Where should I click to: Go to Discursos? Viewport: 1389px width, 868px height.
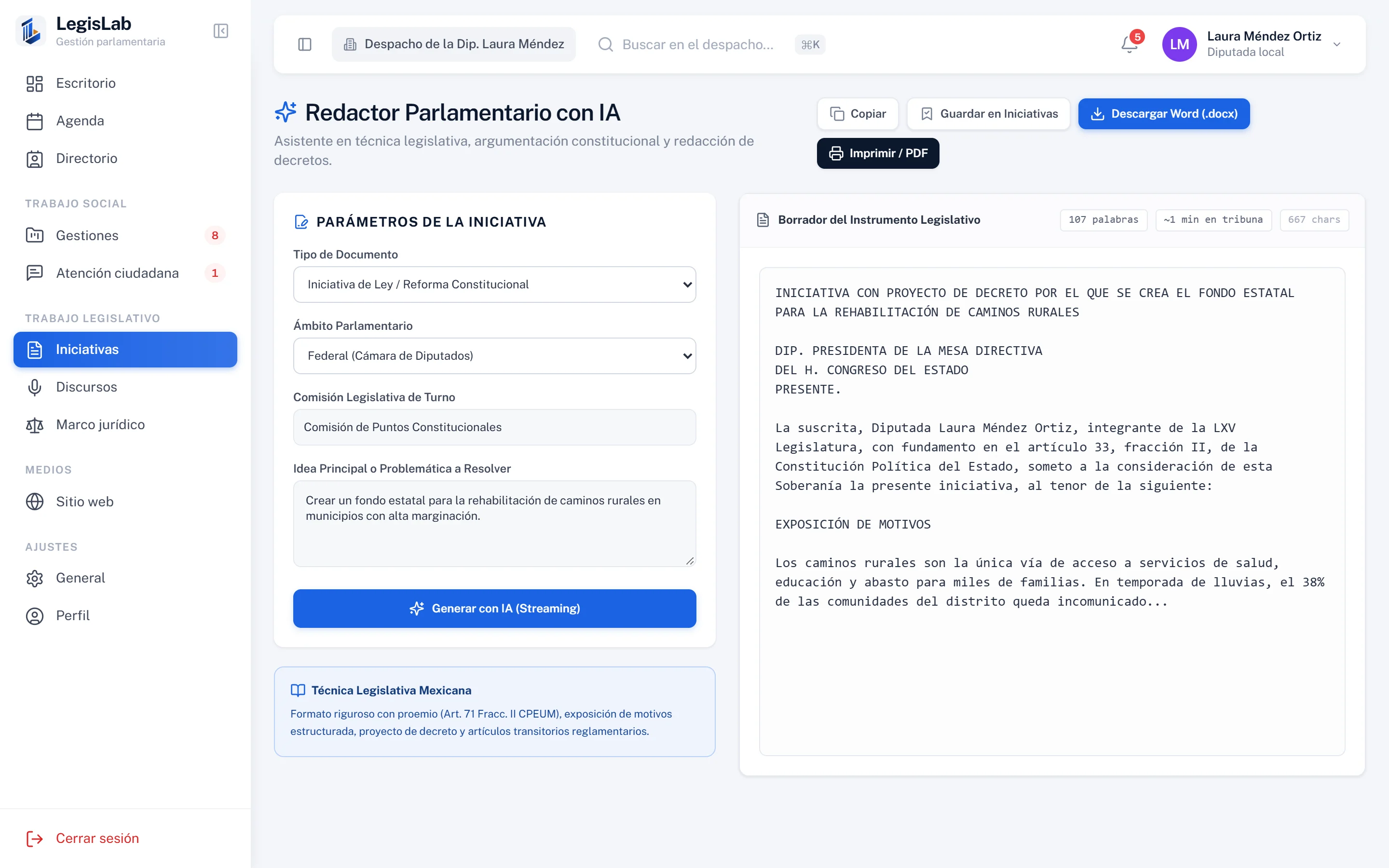pos(125,387)
